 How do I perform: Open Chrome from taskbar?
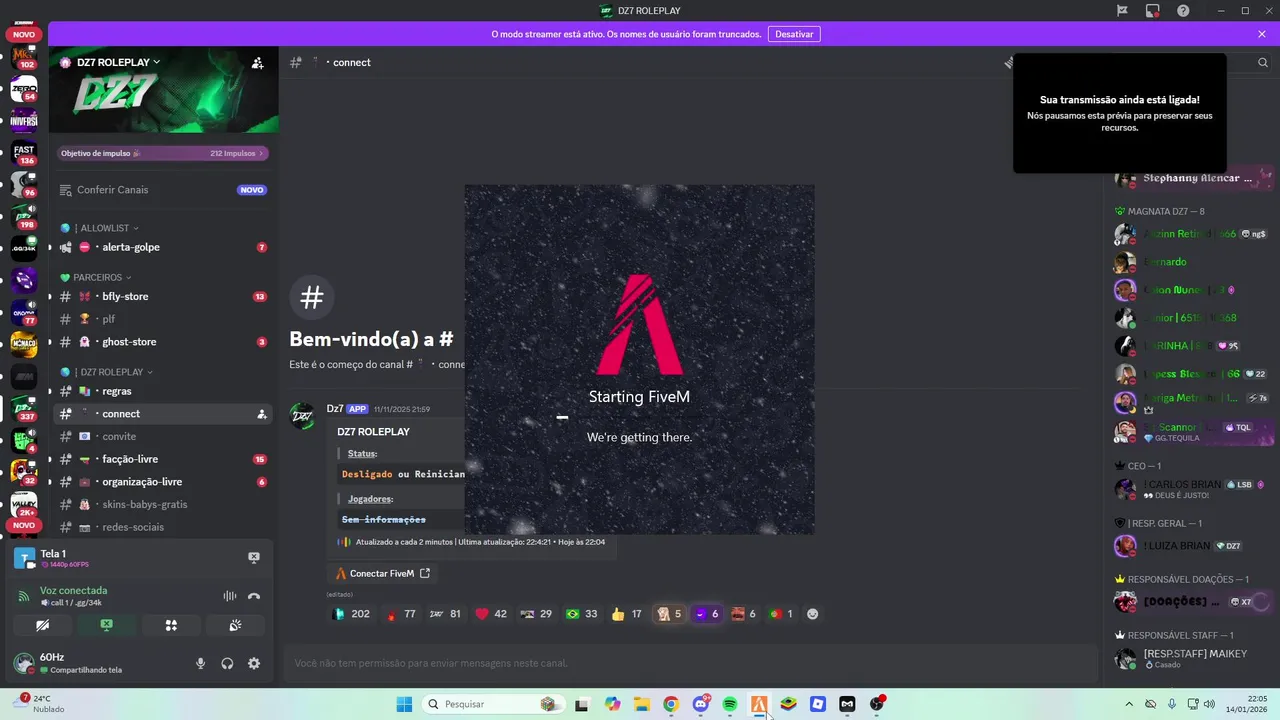point(670,704)
